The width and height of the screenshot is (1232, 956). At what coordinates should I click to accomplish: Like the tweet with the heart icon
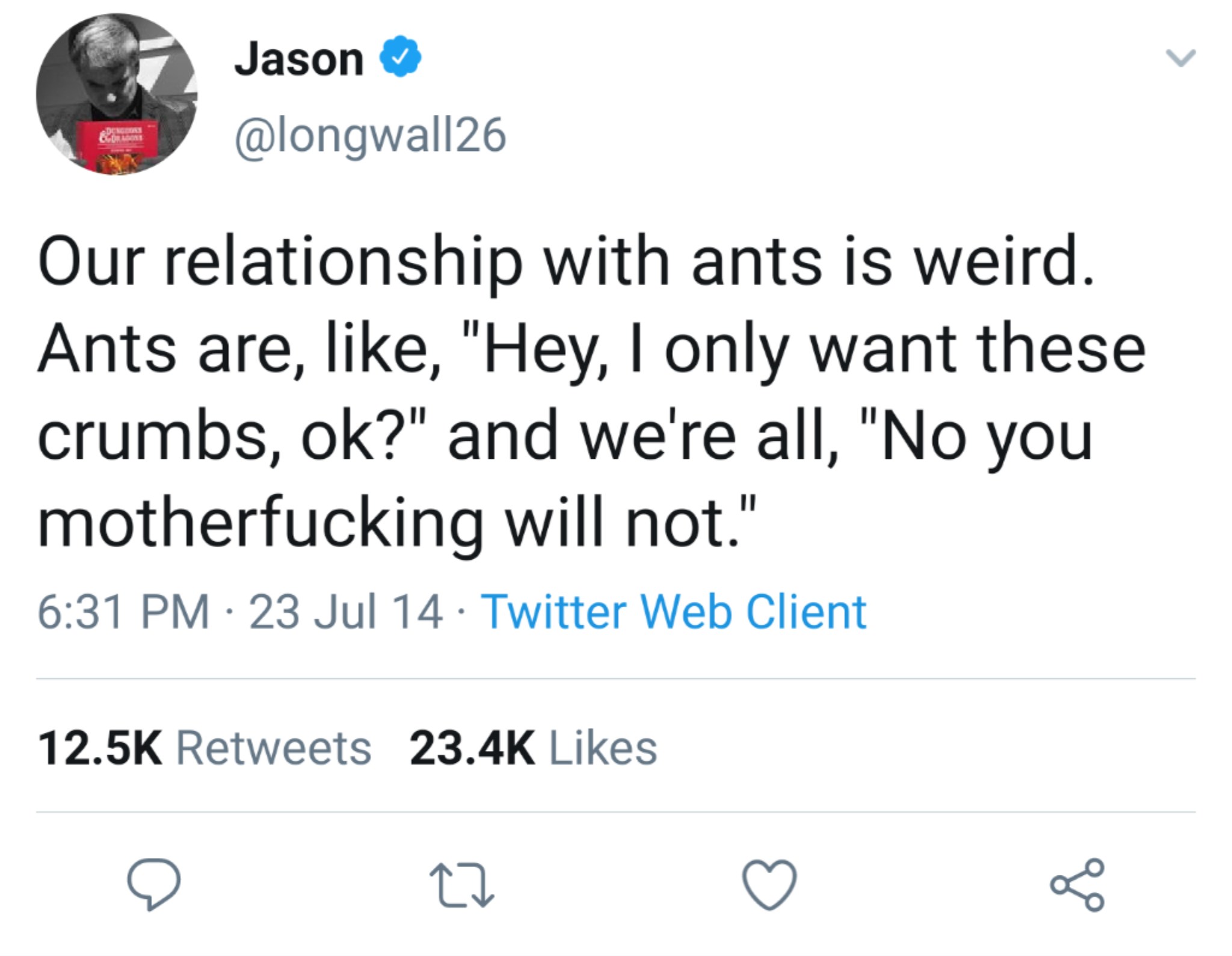pyautogui.click(x=769, y=884)
